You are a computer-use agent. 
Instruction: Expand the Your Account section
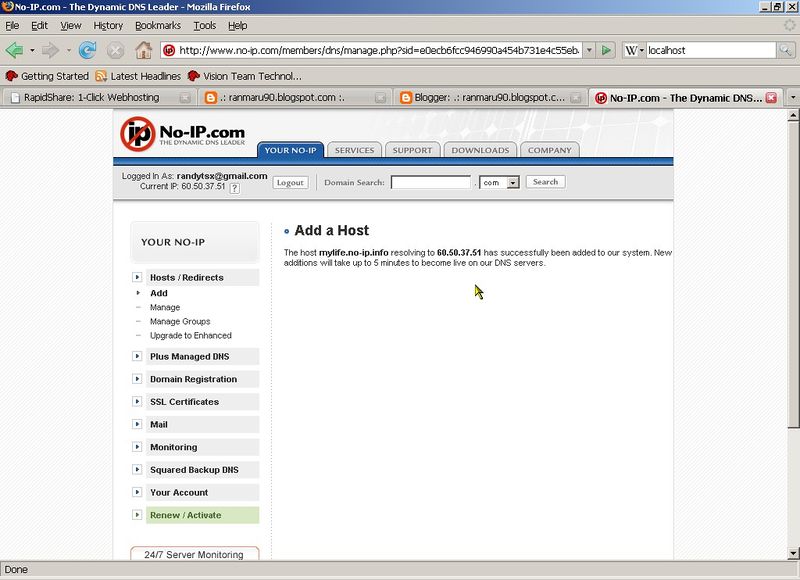pos(137,492)
